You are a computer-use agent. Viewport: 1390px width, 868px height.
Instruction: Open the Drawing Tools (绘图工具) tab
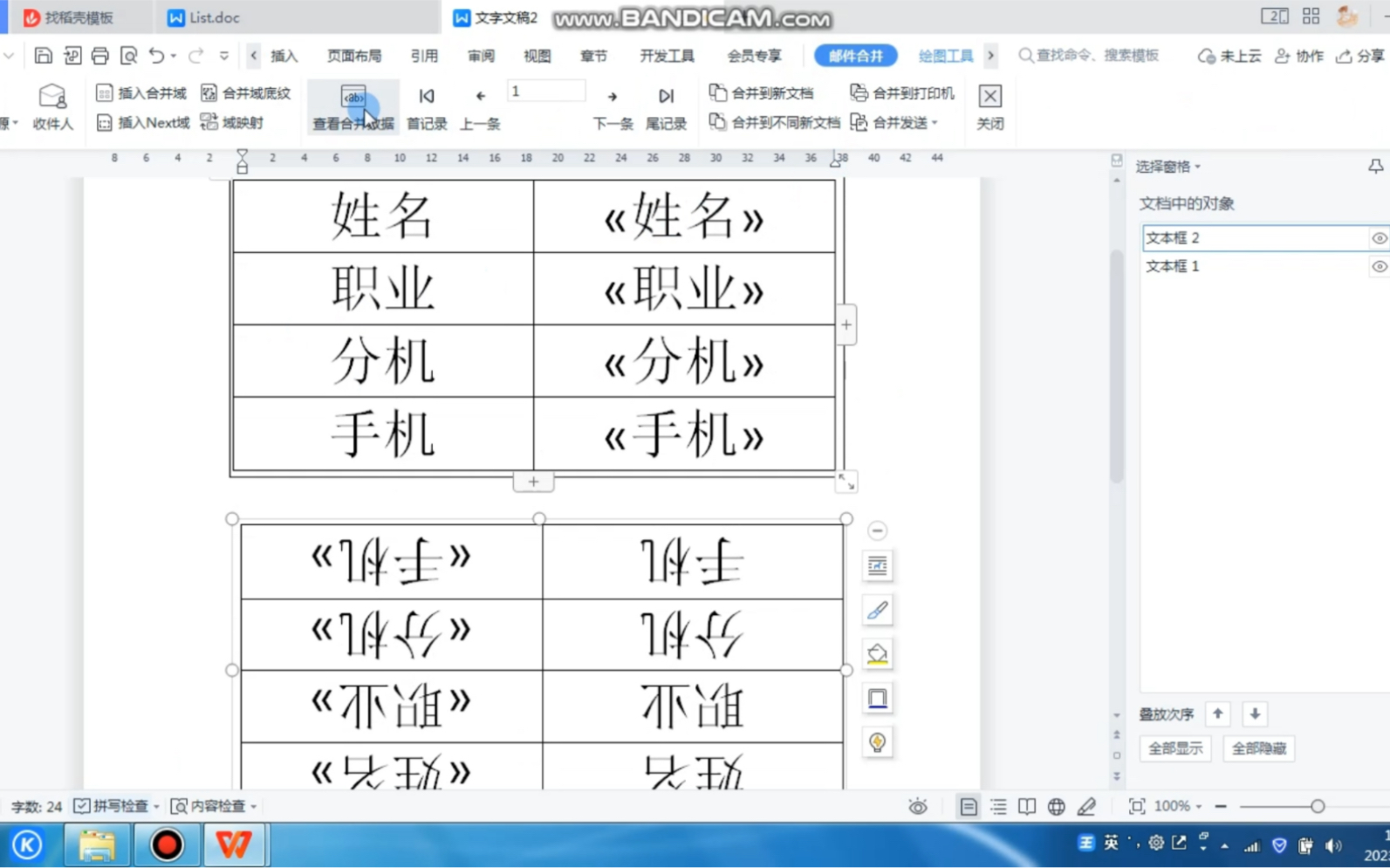[946, 56]
